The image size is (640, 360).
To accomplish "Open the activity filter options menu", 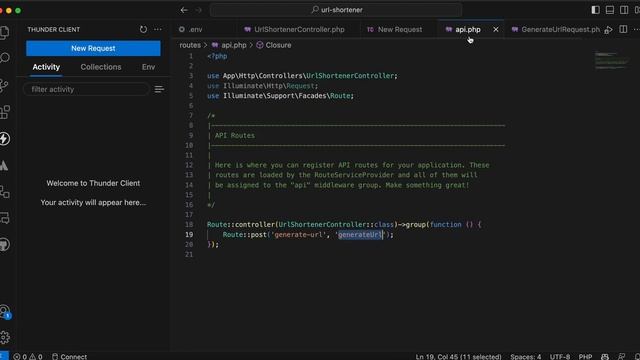I will coord(159,89).
